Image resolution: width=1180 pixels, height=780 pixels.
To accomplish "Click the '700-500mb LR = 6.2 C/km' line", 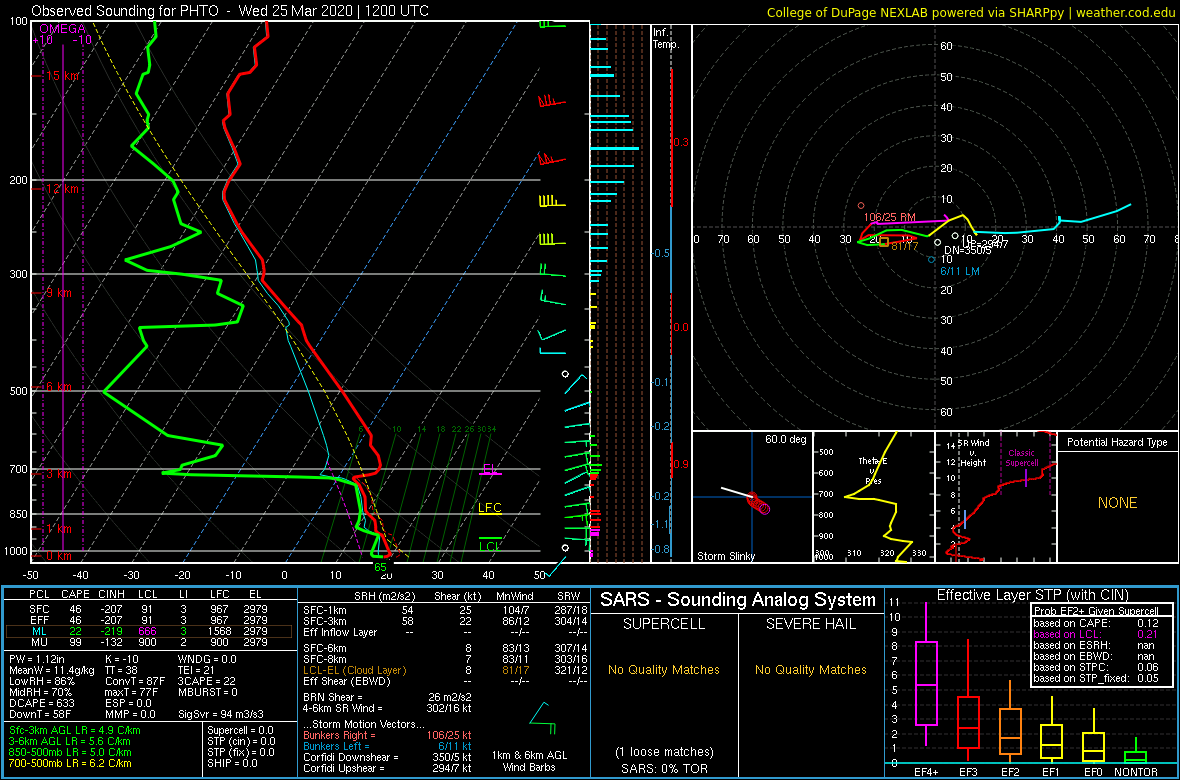I will click(x=70, y=763).
